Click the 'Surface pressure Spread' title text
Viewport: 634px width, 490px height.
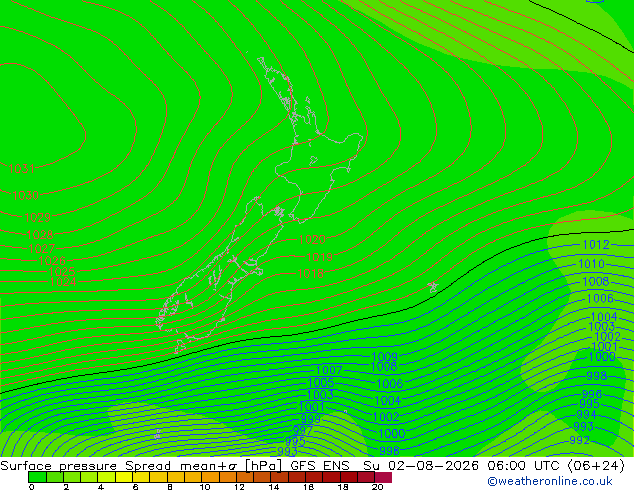tap(85, 466)
